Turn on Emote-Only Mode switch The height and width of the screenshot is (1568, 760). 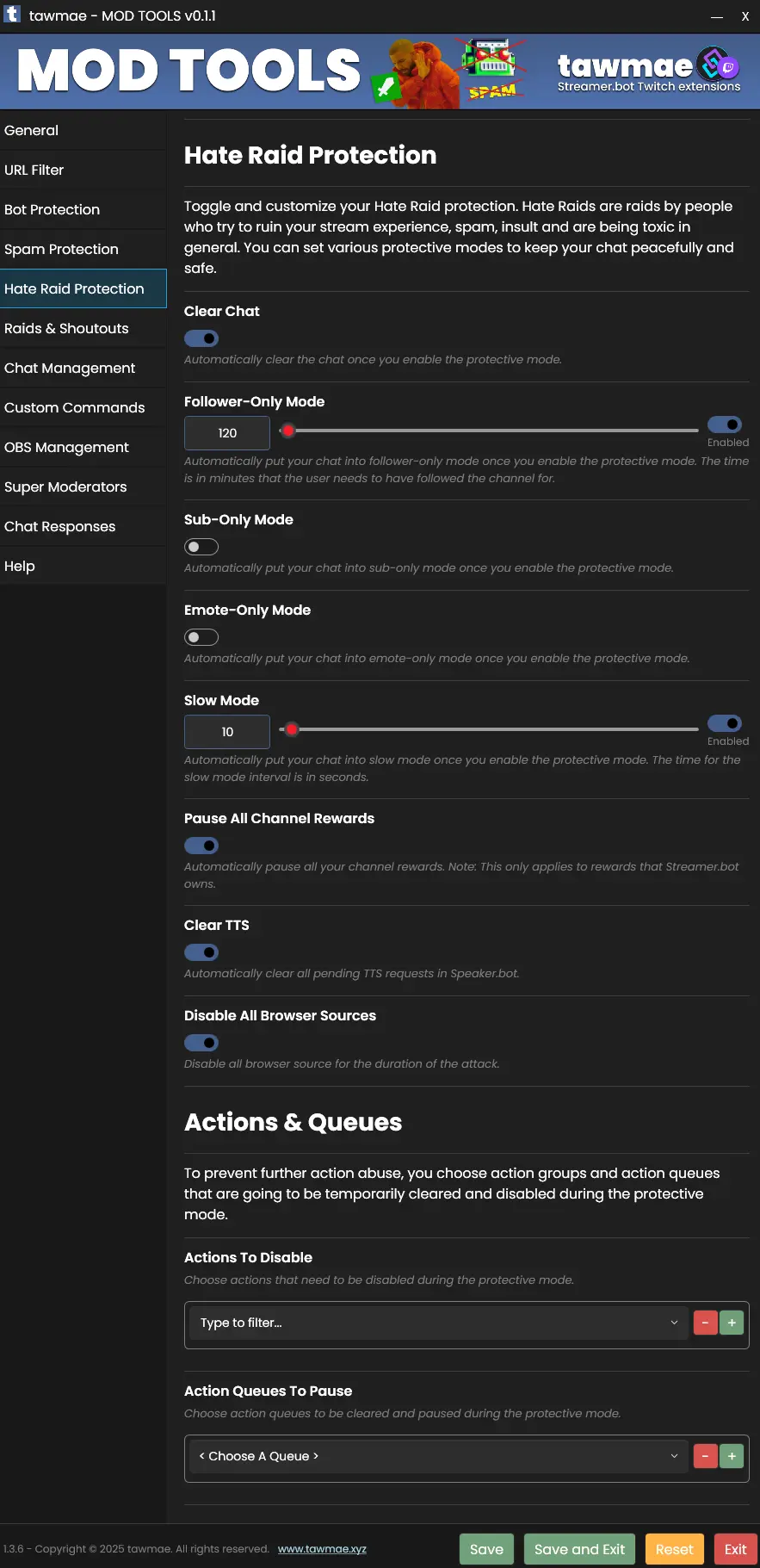click(201, 637)
